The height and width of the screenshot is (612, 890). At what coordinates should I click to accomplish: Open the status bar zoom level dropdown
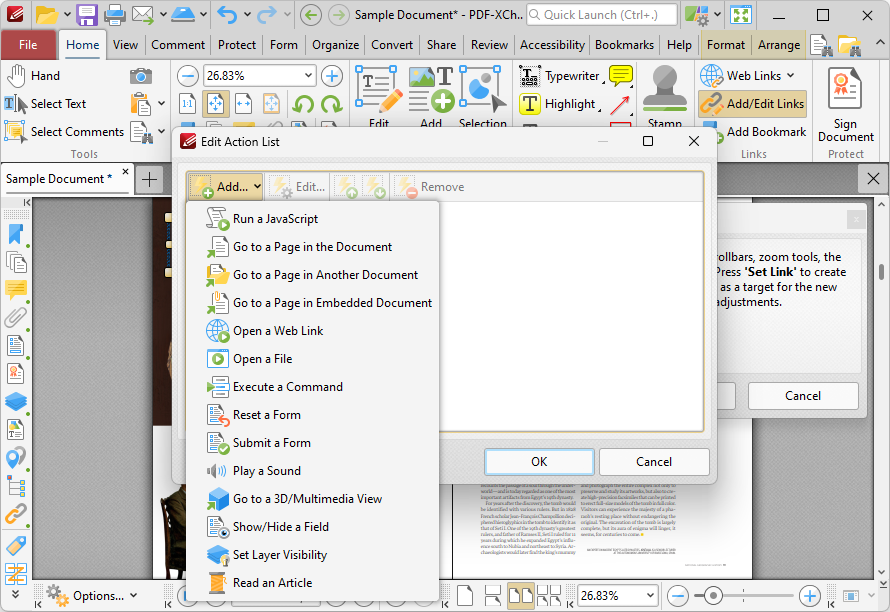click(650, 596)
